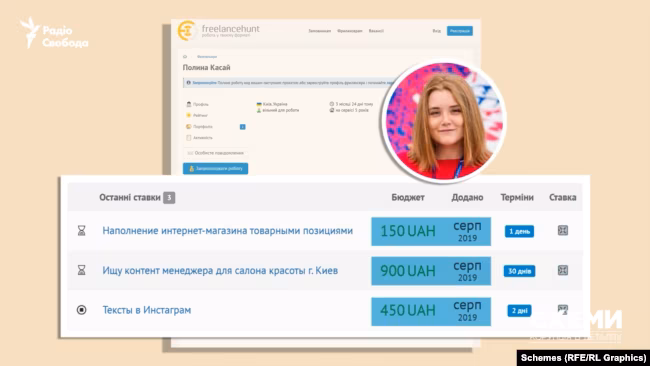The image size is (650, 366).
Task: Click the серп 2019 date in 900 UAH row
Action: click(467, 271)
